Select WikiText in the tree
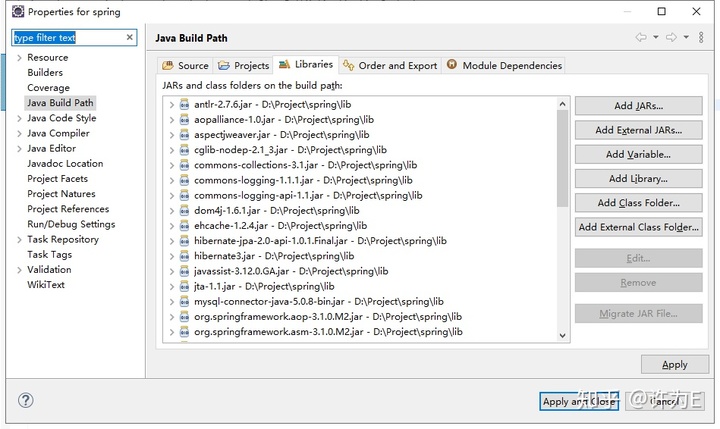This screenshot has width=720, height=429. tap(46, 285)
